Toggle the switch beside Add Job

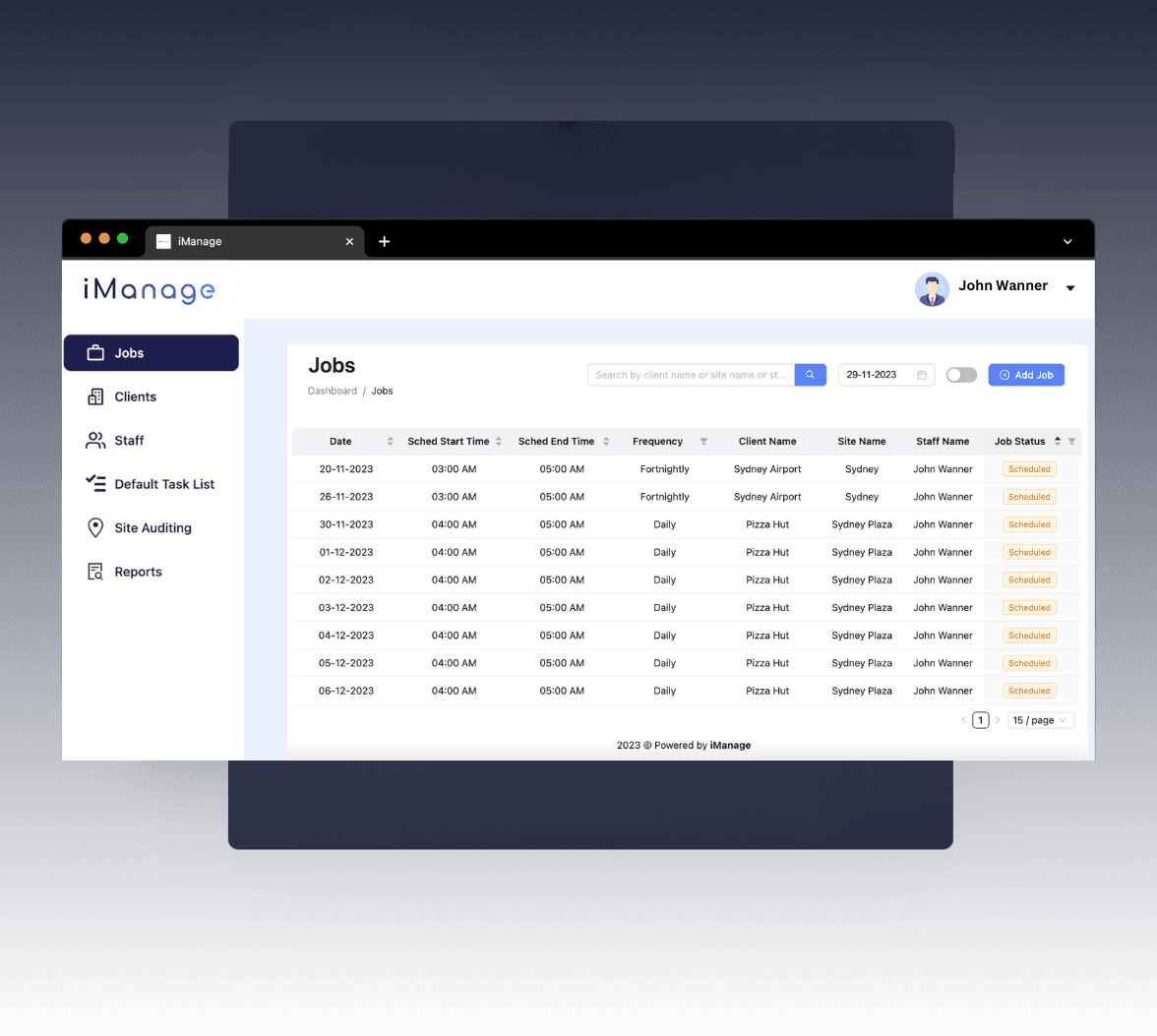[x=961, y=375]
